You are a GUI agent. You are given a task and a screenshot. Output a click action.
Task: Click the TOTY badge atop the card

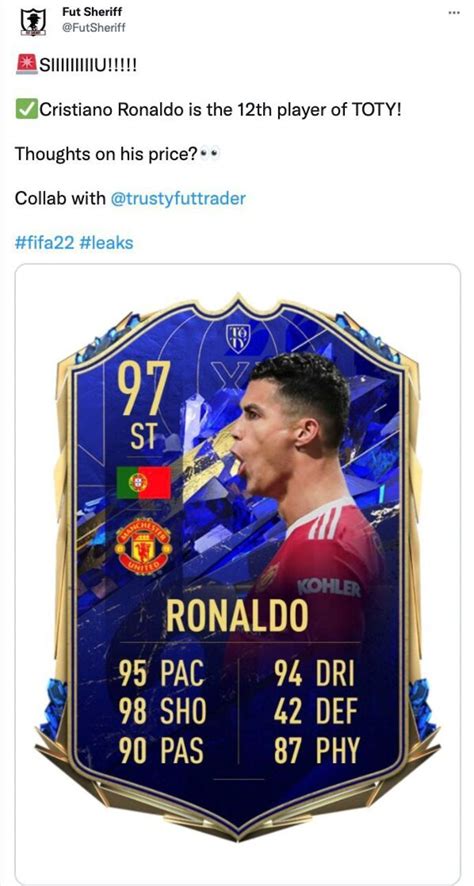tap(236, 338)
